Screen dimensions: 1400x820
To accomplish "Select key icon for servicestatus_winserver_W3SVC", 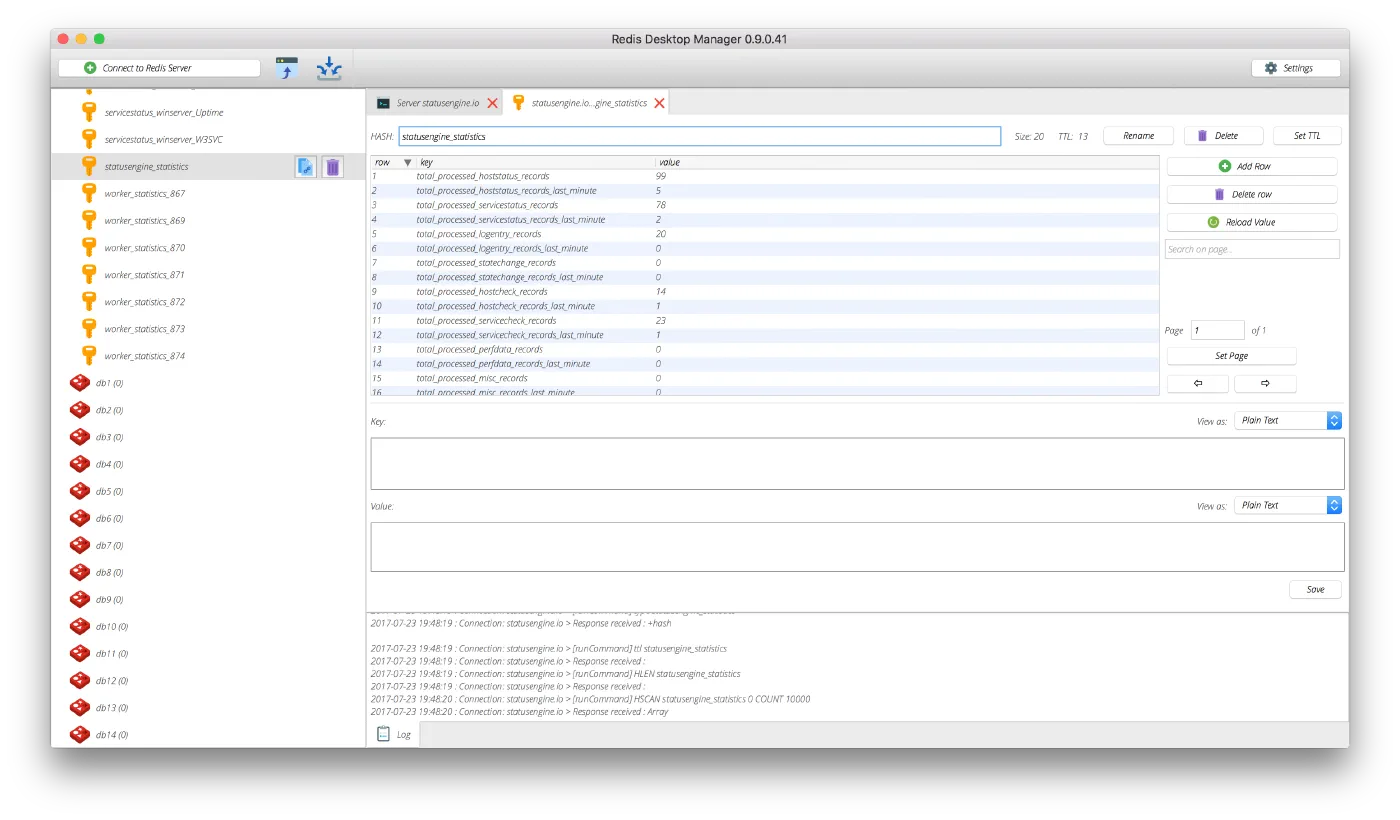I will 89,139.
